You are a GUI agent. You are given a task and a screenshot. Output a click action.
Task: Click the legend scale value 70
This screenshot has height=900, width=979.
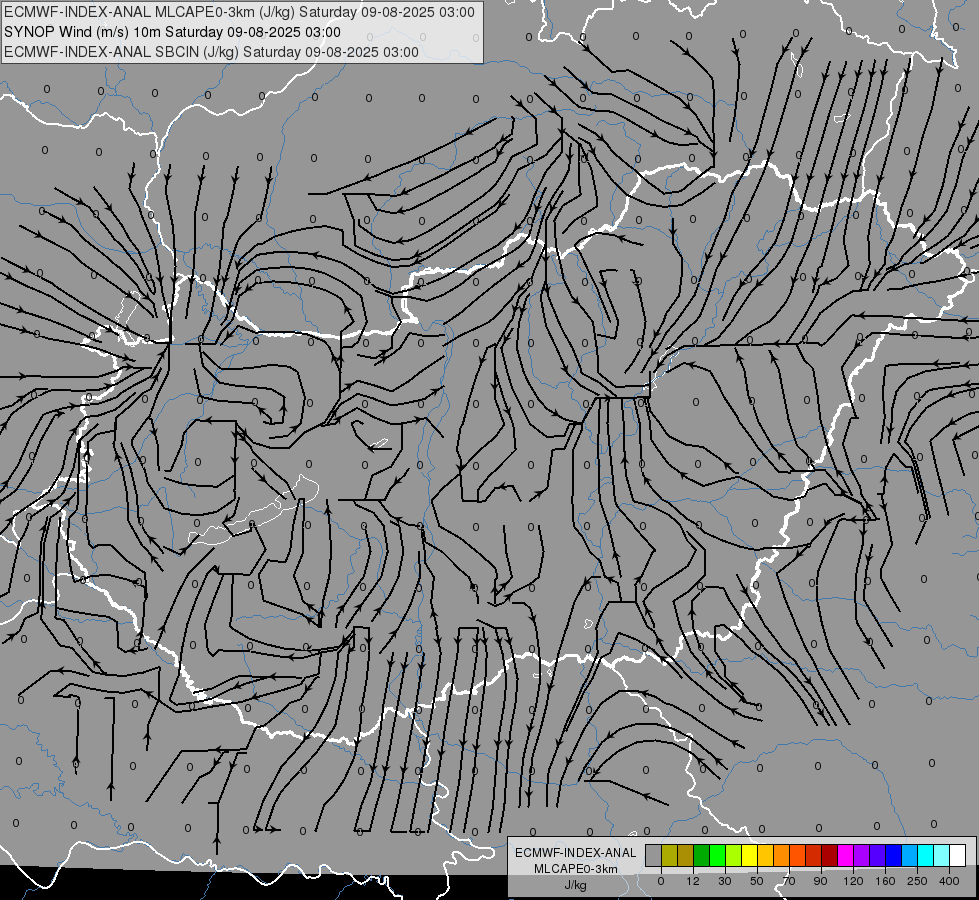tap(789, 881)
